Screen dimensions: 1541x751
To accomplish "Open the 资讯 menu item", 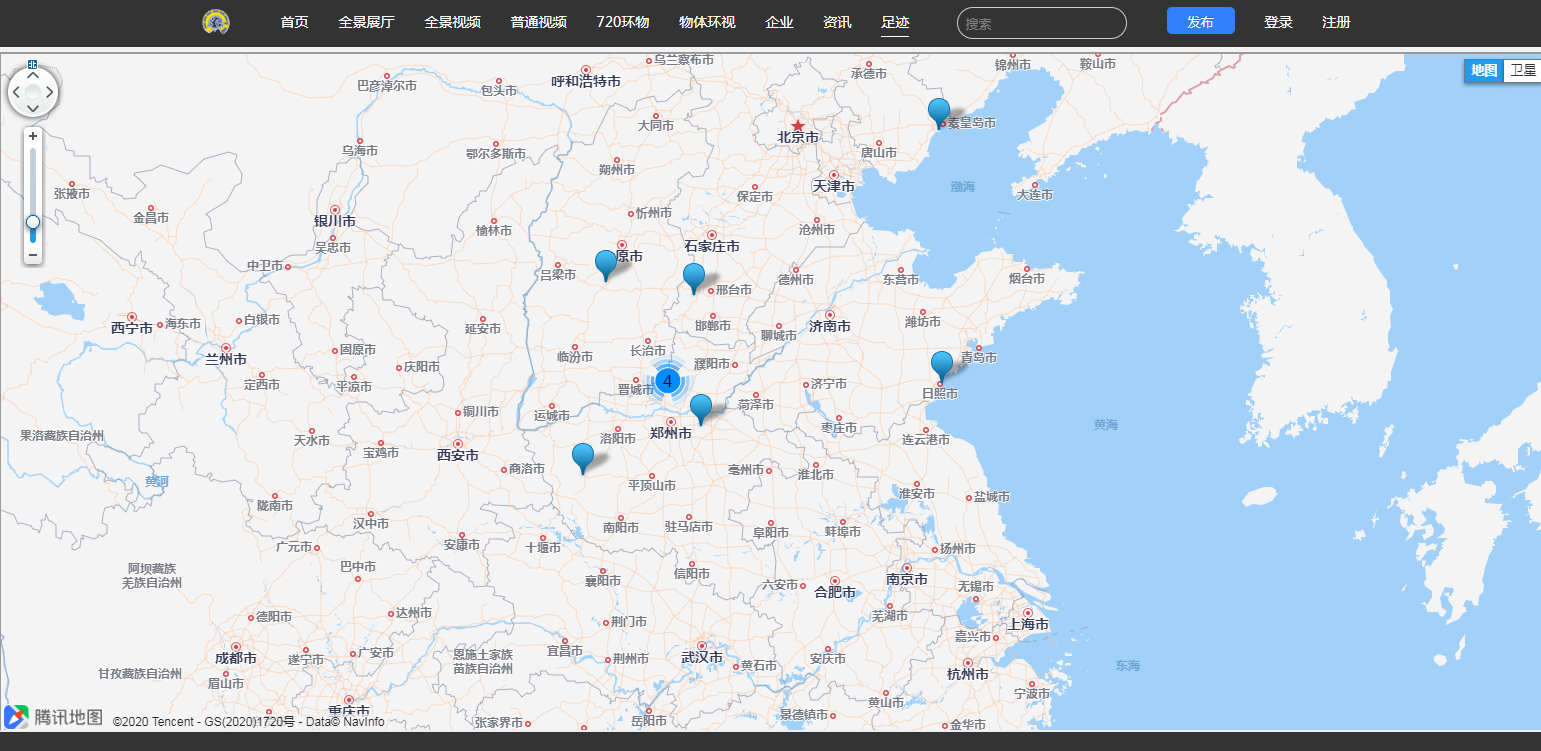I will [x=836, y=21].
